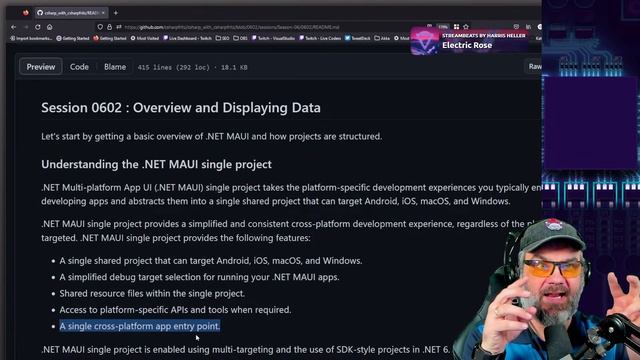Switch to the Blame tab

[115, 67]
